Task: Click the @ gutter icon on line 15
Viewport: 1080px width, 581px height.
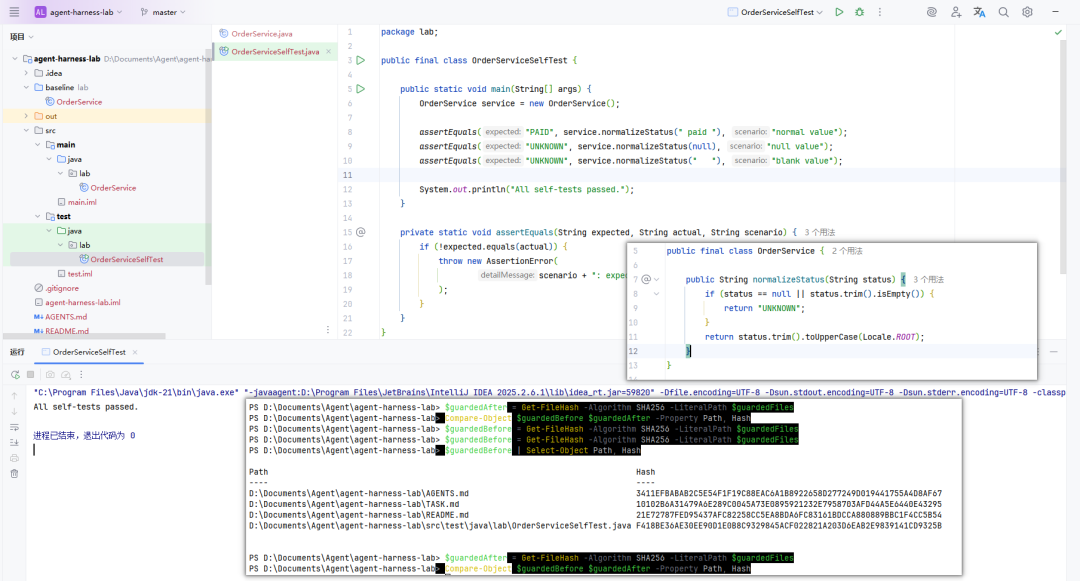Action: coord(361,232)
